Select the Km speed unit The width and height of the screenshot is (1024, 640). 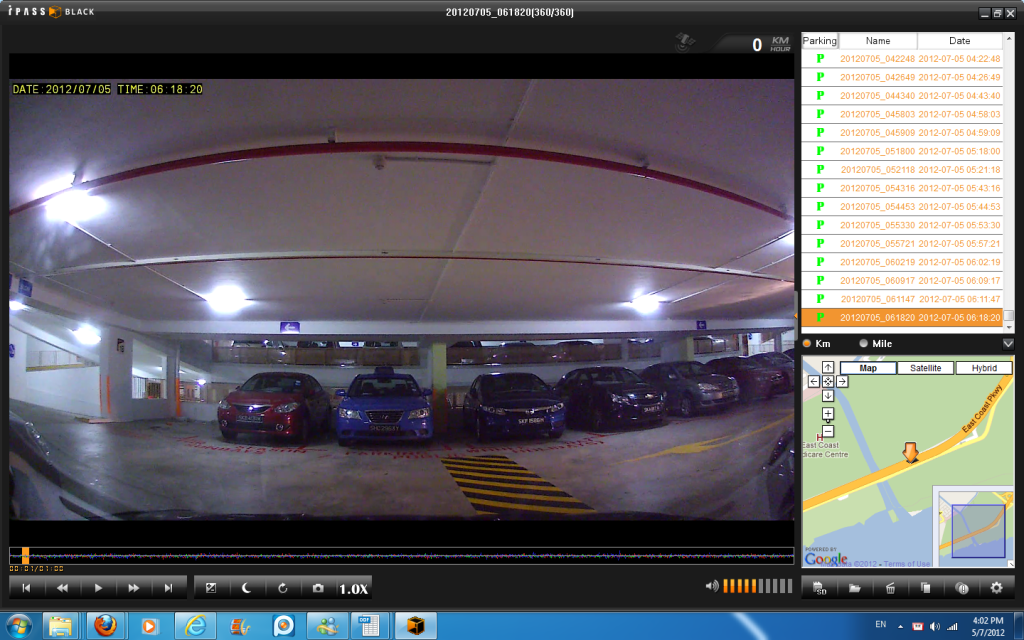point(808,344)
